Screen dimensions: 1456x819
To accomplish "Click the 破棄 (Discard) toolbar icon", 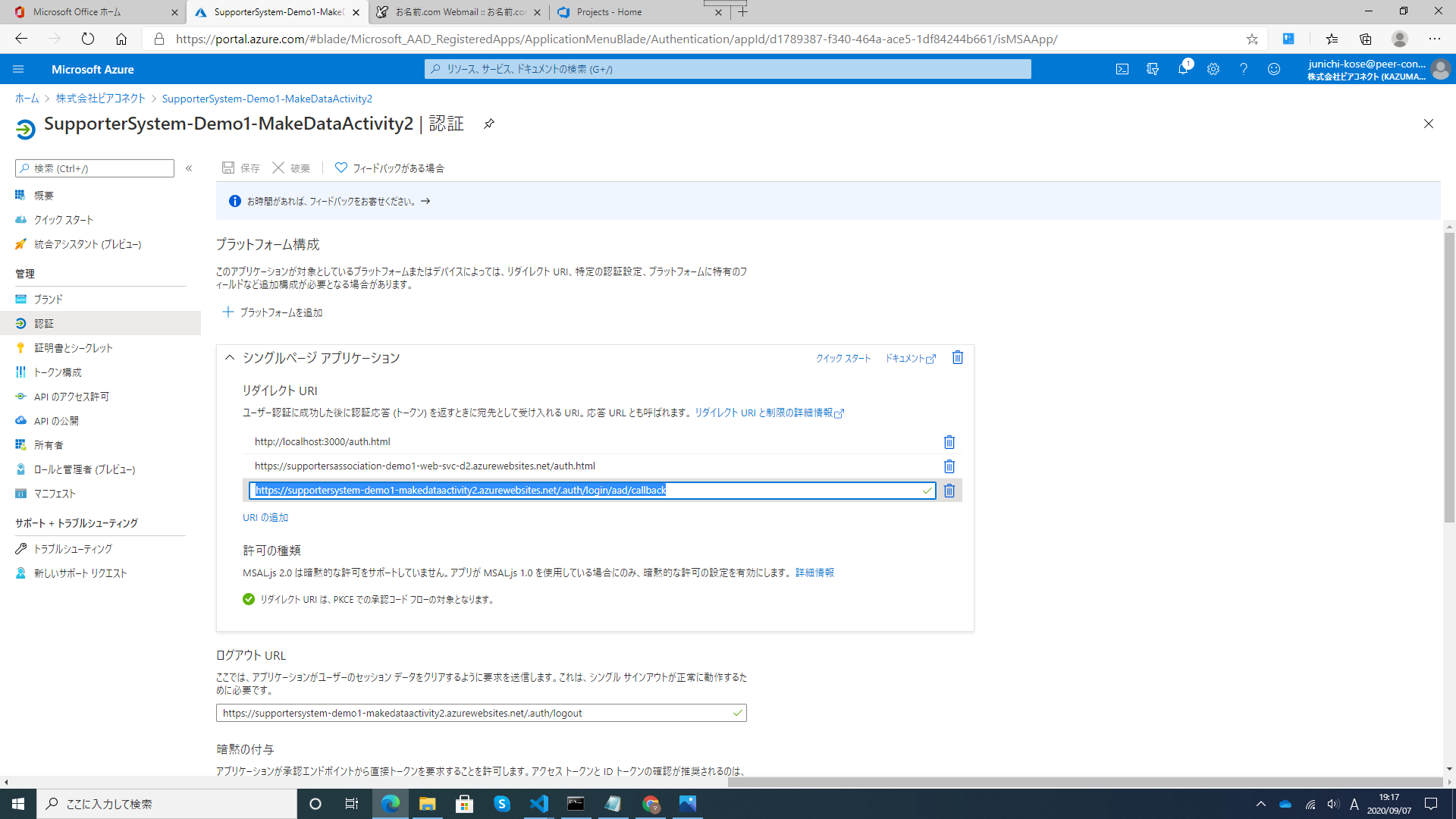I will [x=291, y=168].
